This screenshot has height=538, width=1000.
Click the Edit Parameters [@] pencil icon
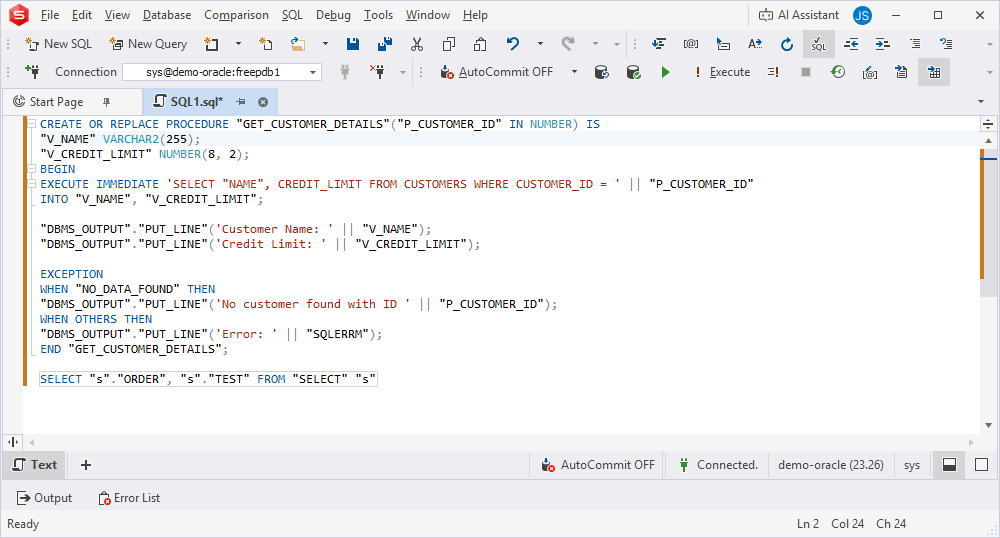coord(870,72)
